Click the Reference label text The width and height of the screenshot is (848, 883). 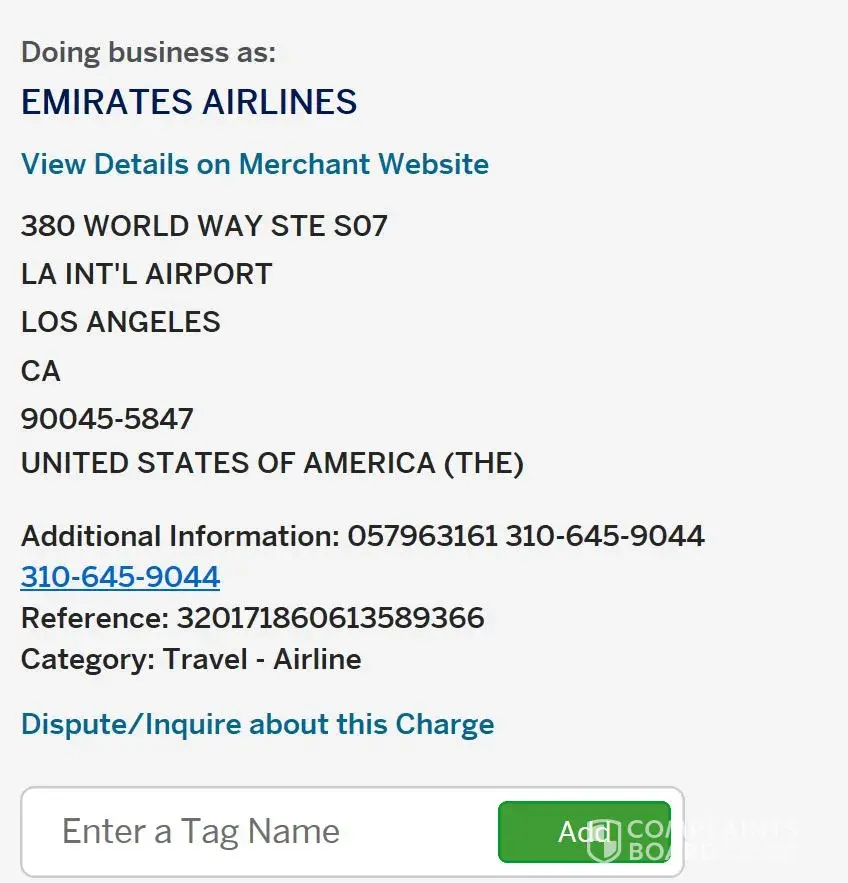pyautogui.click(x=95, y=618)
